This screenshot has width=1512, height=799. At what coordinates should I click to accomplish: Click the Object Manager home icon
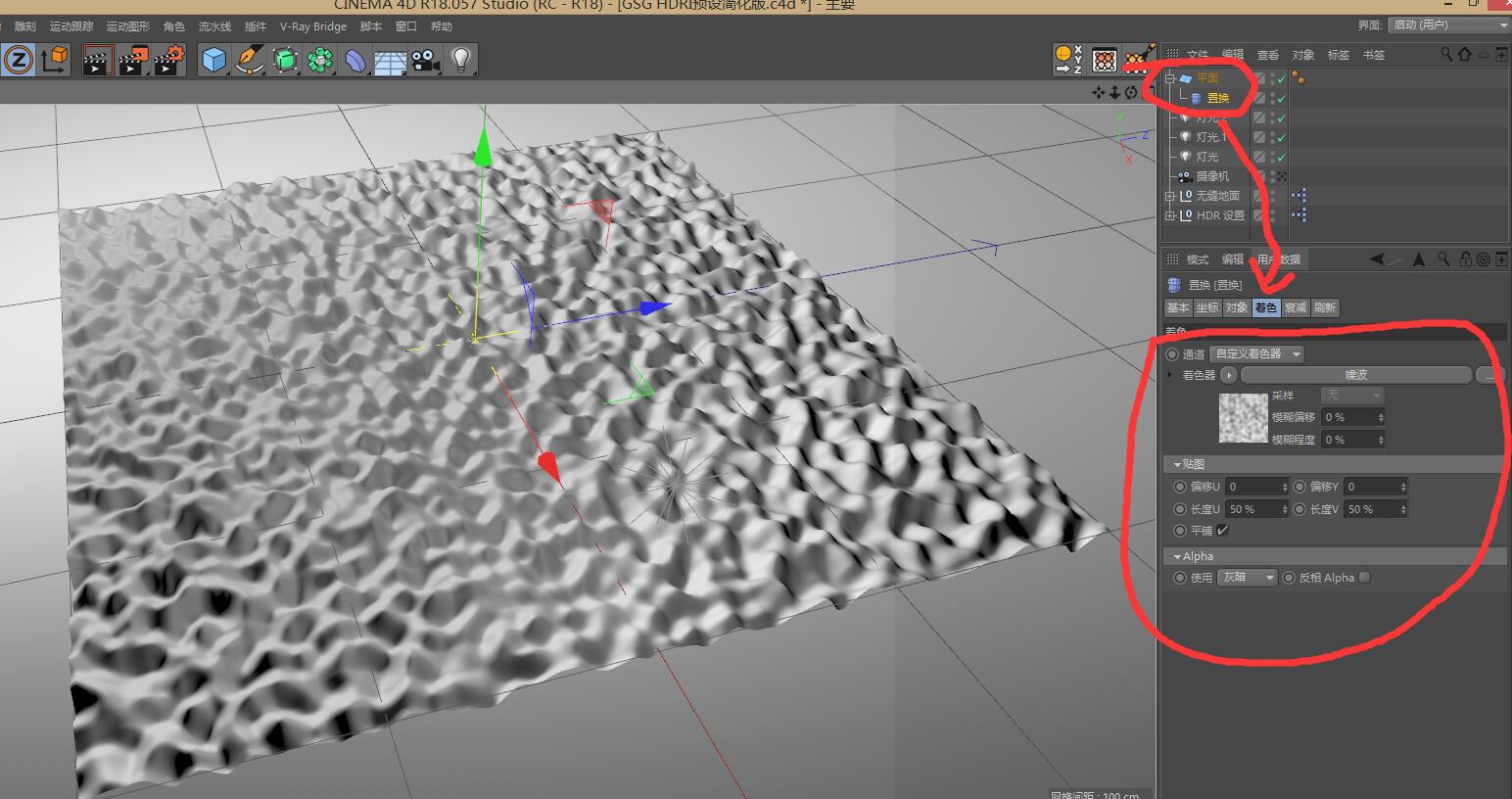pyautogui.click(x=1466, y=54)
